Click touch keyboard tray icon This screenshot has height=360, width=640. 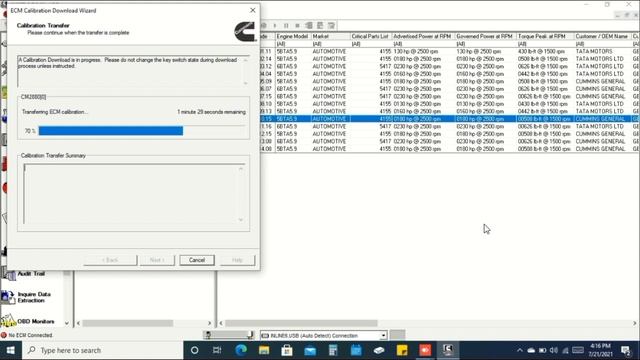(x=578, y=350)
